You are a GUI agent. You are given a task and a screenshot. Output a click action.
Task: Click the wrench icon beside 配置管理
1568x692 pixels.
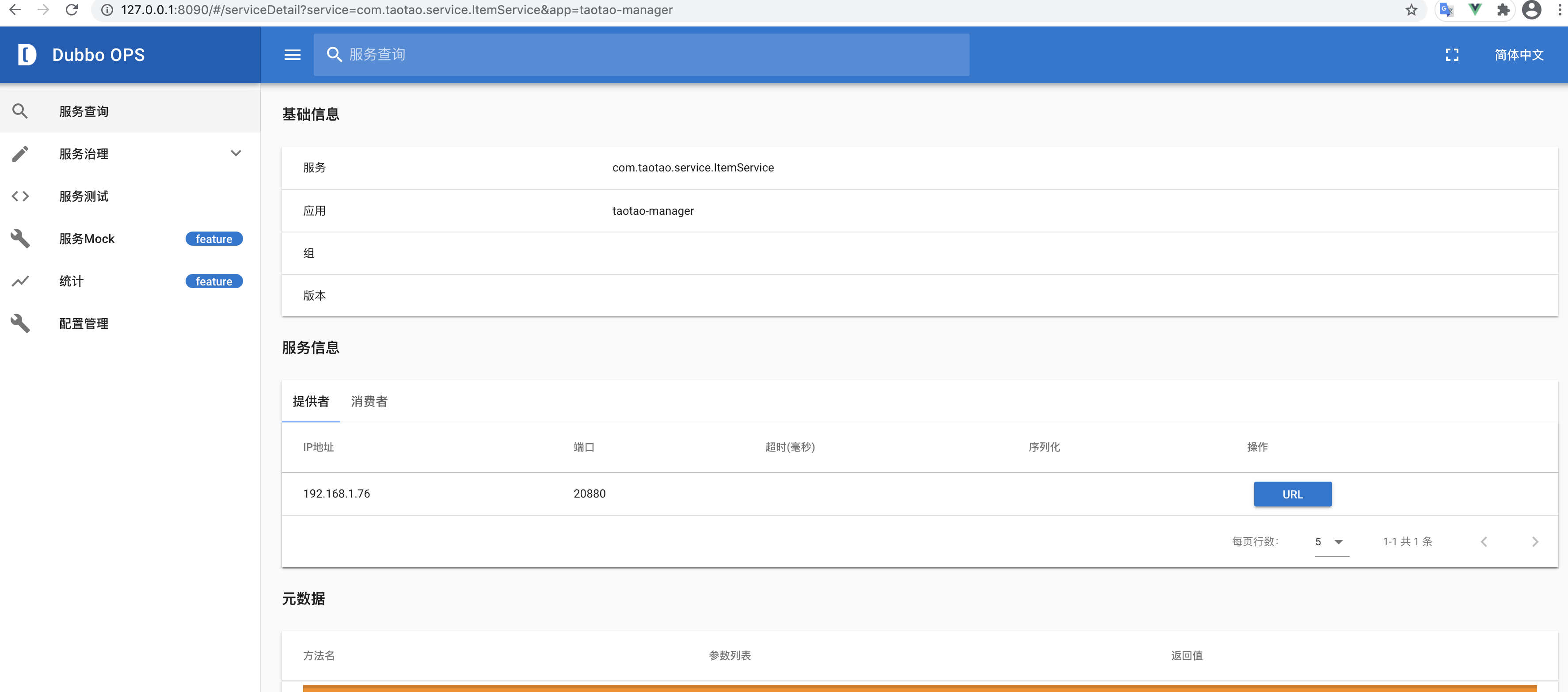click(20, 323)
